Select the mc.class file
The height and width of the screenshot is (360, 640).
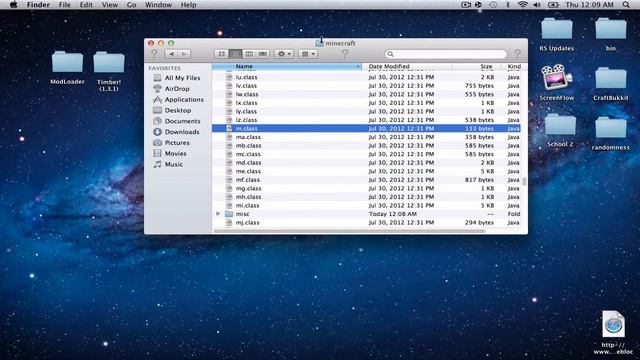[x=366, y=154]
